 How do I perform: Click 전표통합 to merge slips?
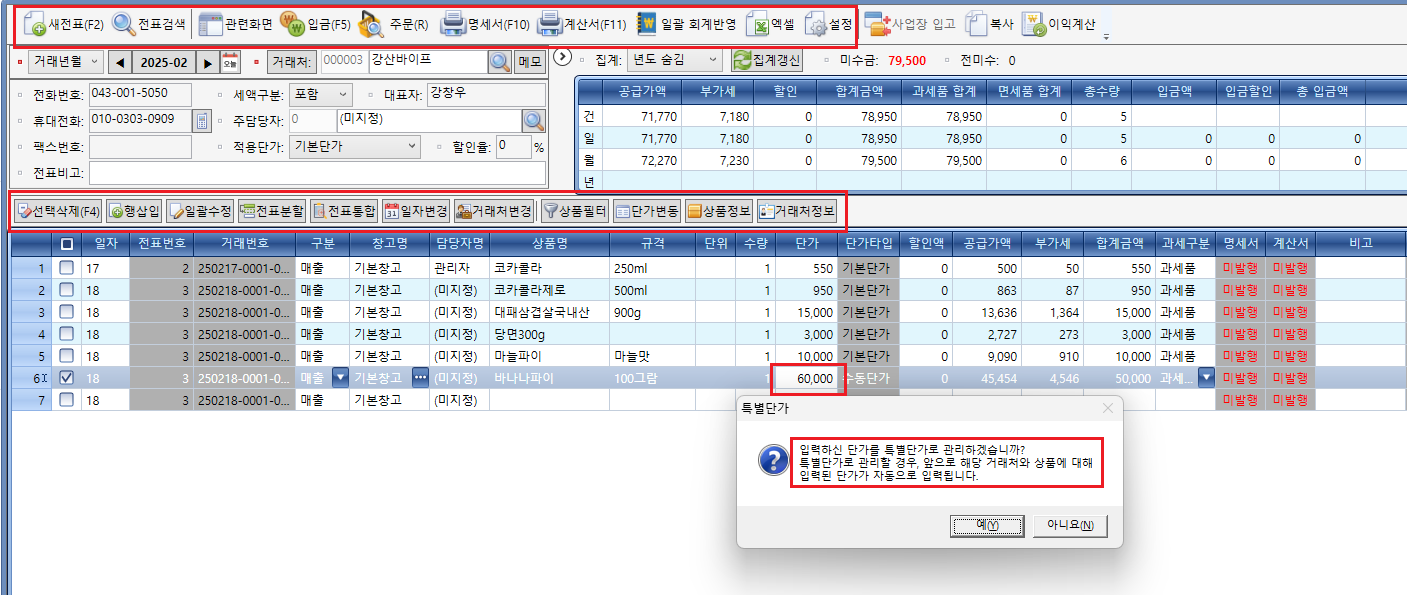[344, 211]
